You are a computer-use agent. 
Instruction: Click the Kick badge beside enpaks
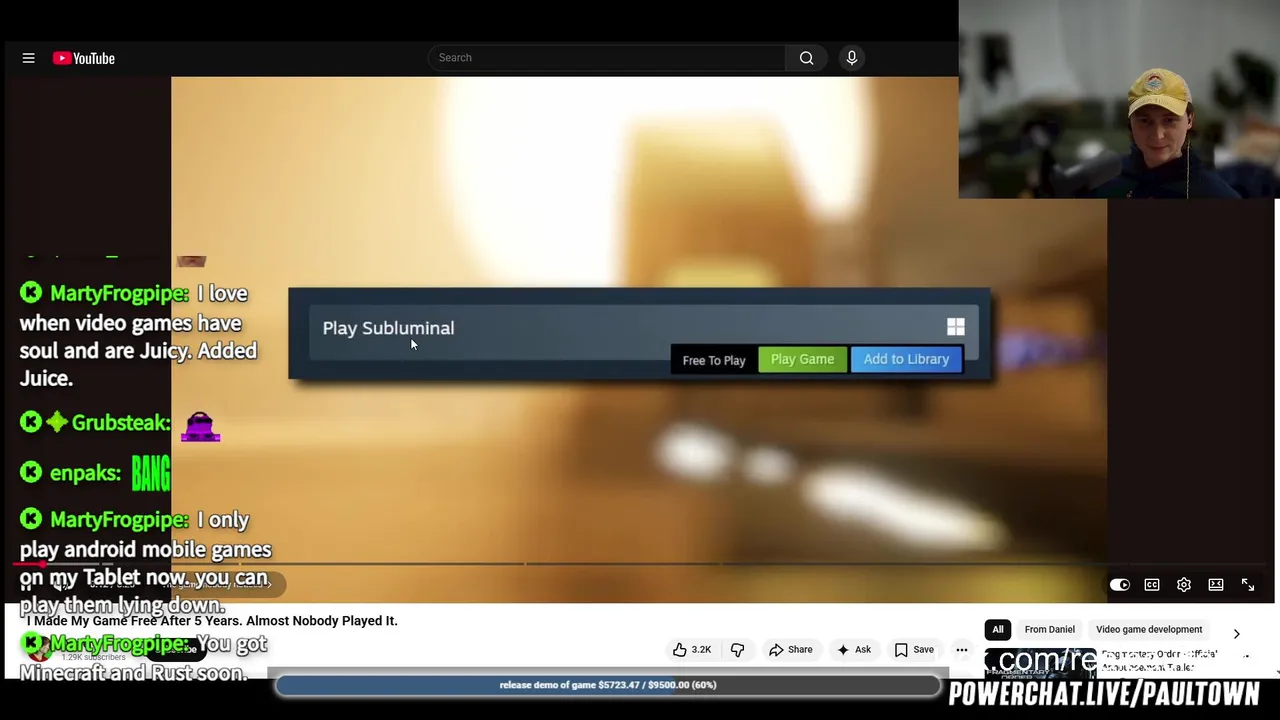click(31, 472)
